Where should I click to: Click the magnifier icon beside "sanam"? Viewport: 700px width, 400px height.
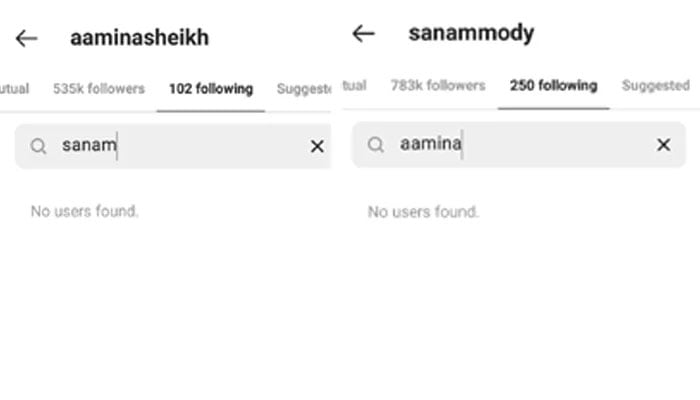[38, 147]
